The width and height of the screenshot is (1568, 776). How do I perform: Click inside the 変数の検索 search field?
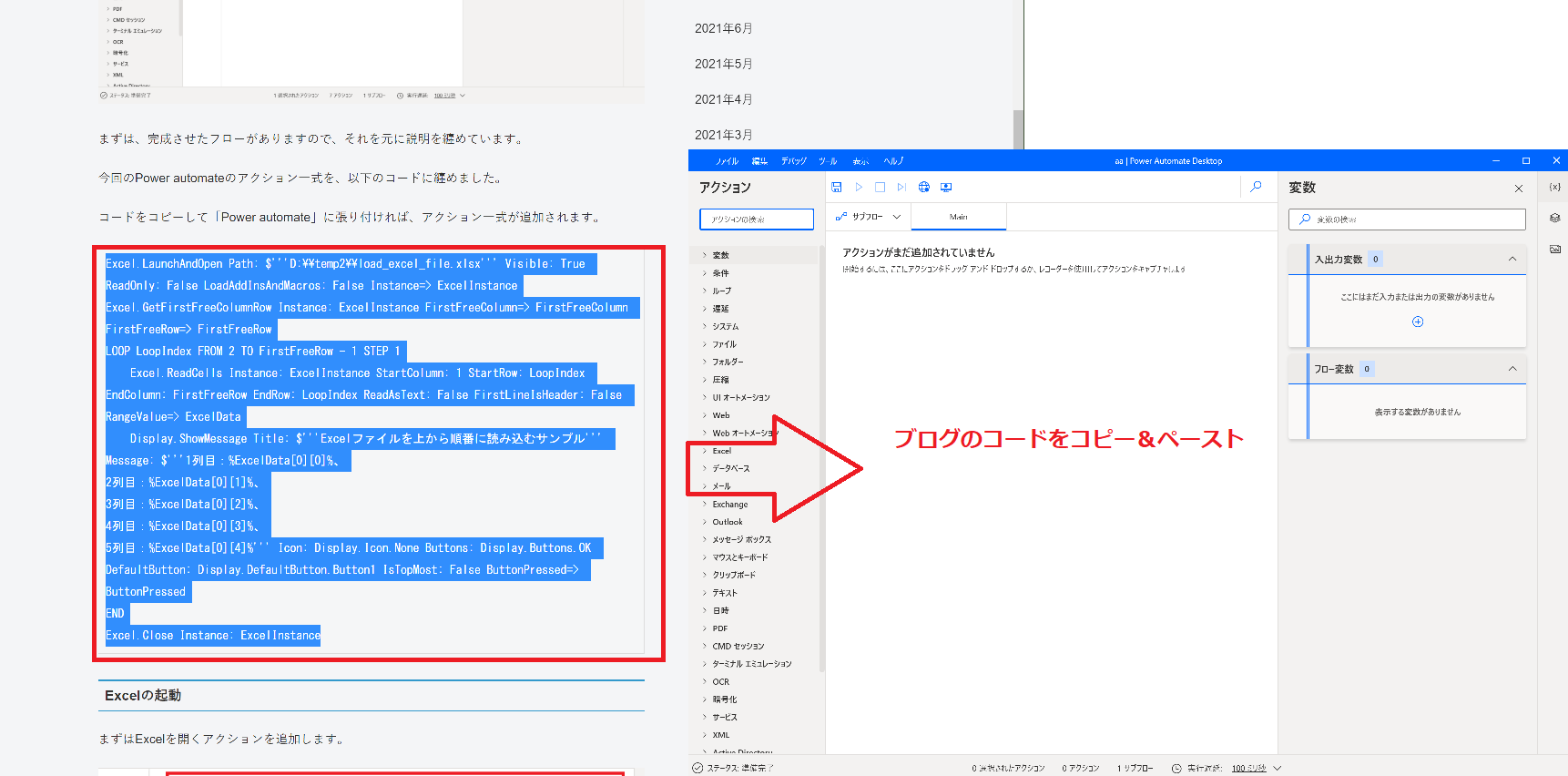click(1407, 220)
